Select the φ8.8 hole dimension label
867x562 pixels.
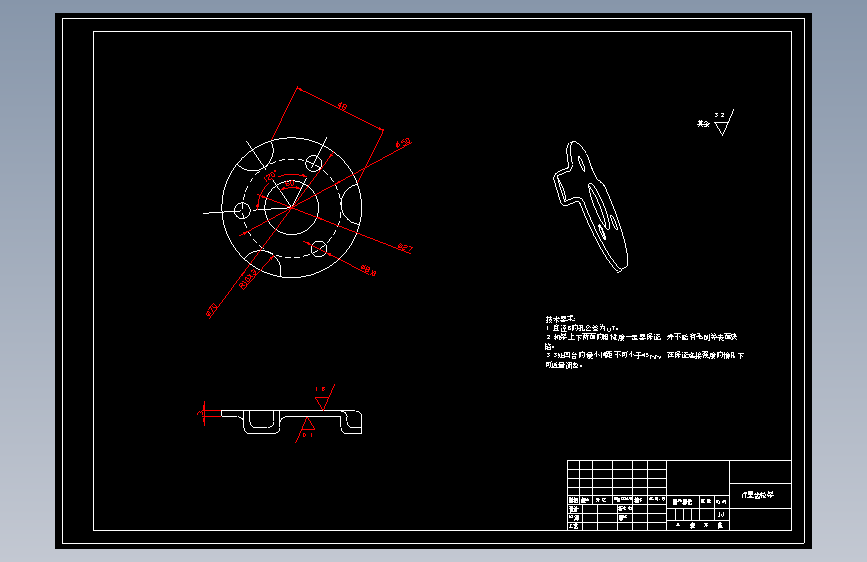click(x=369, y=270)
